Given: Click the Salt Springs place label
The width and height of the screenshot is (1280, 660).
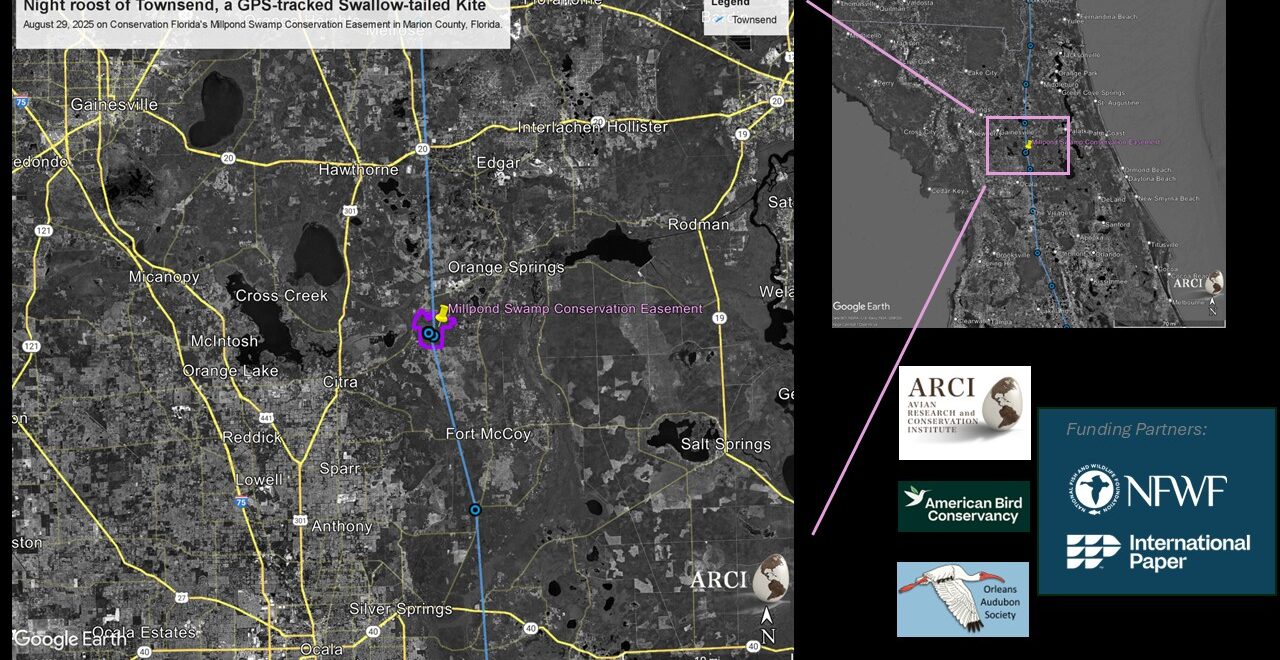Looking at the screenshot, I should (x=725, y=444).
